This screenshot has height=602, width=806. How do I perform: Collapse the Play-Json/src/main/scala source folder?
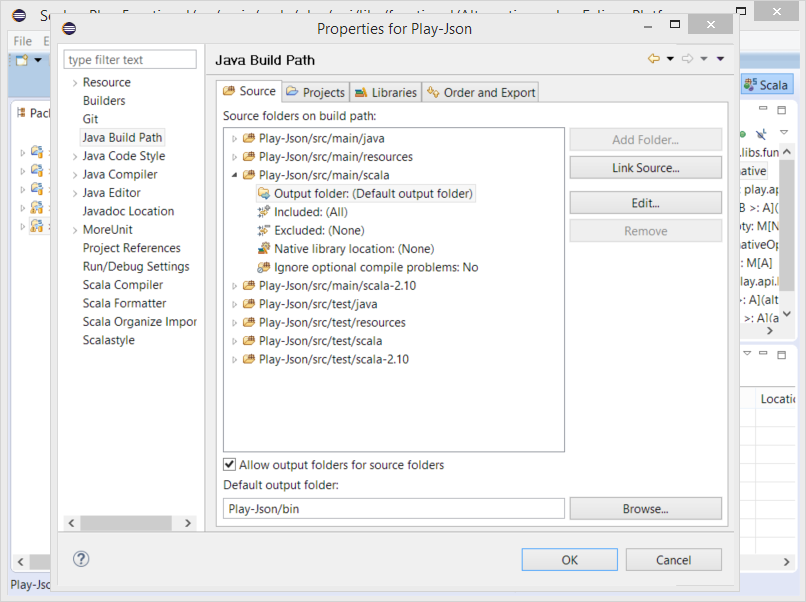[235, 175]
